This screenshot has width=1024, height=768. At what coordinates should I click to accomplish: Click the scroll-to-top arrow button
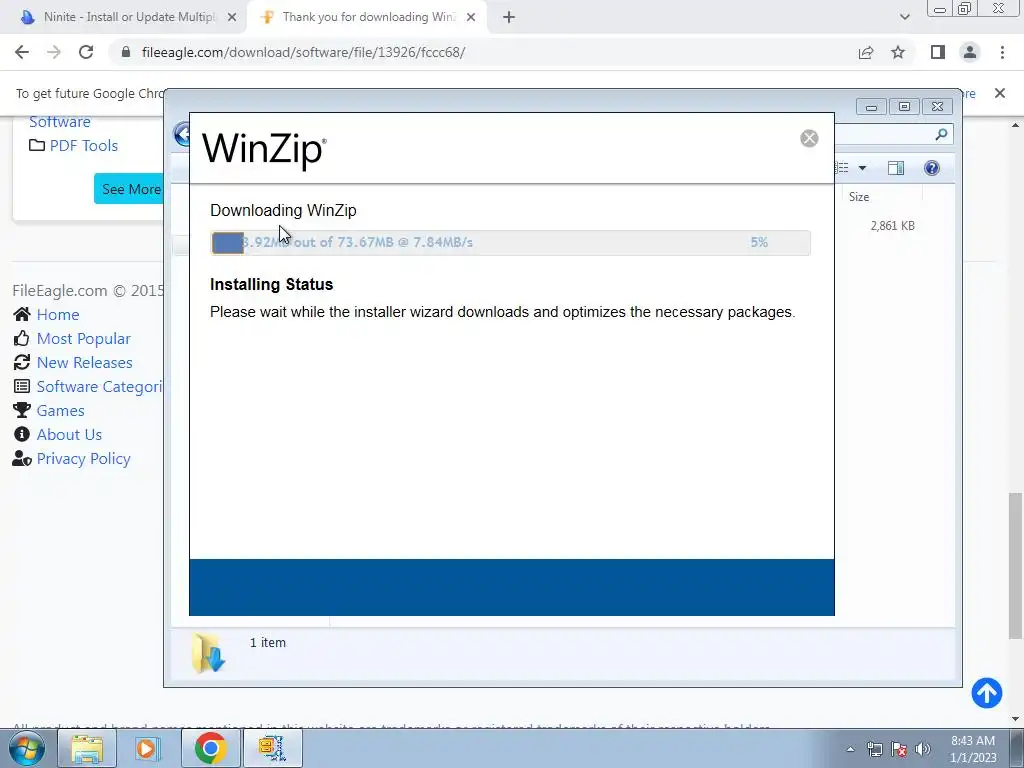(986, 692)
